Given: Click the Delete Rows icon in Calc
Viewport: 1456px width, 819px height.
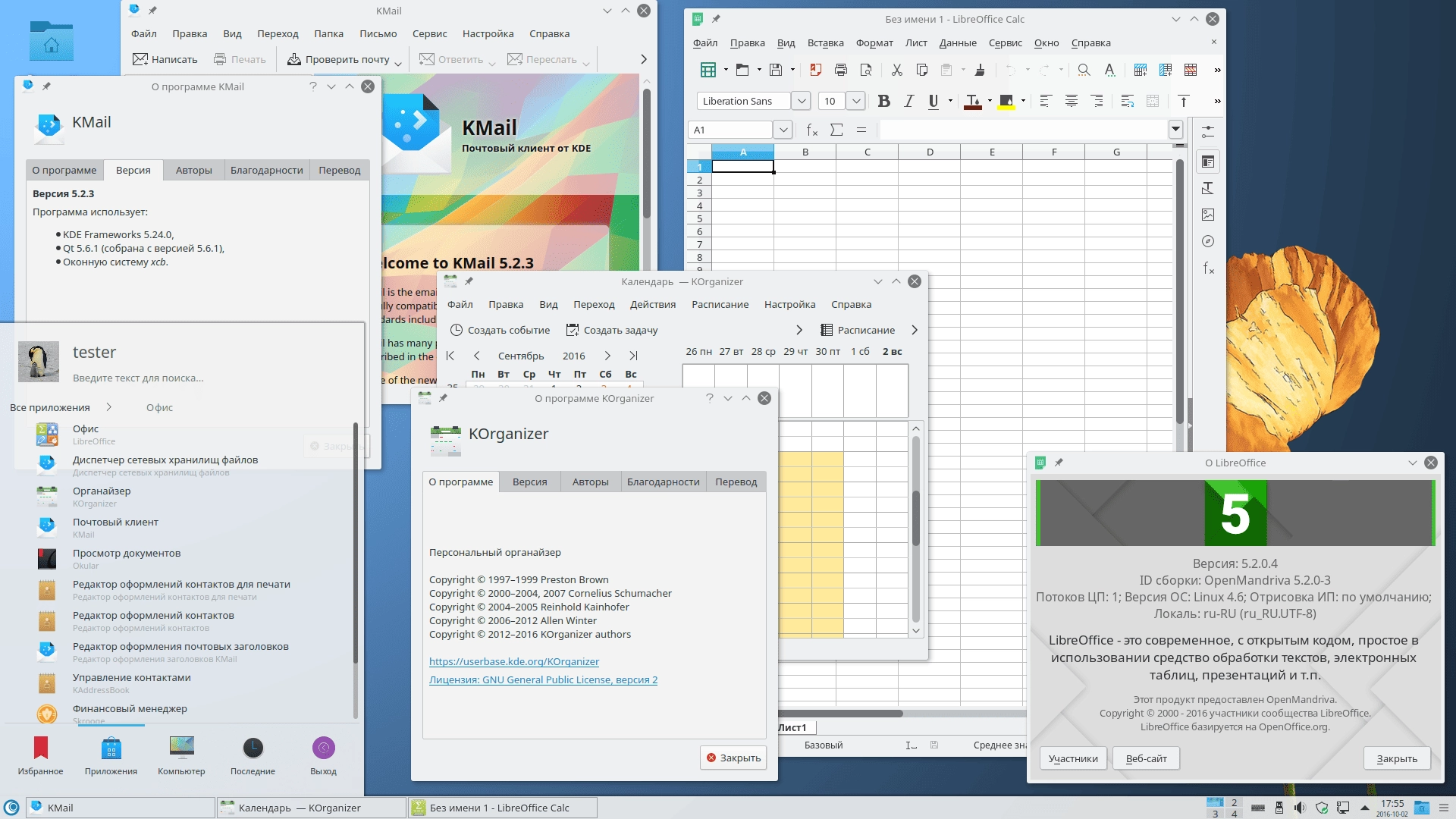Looking at the screenshot, I should tap(1191, 70).
